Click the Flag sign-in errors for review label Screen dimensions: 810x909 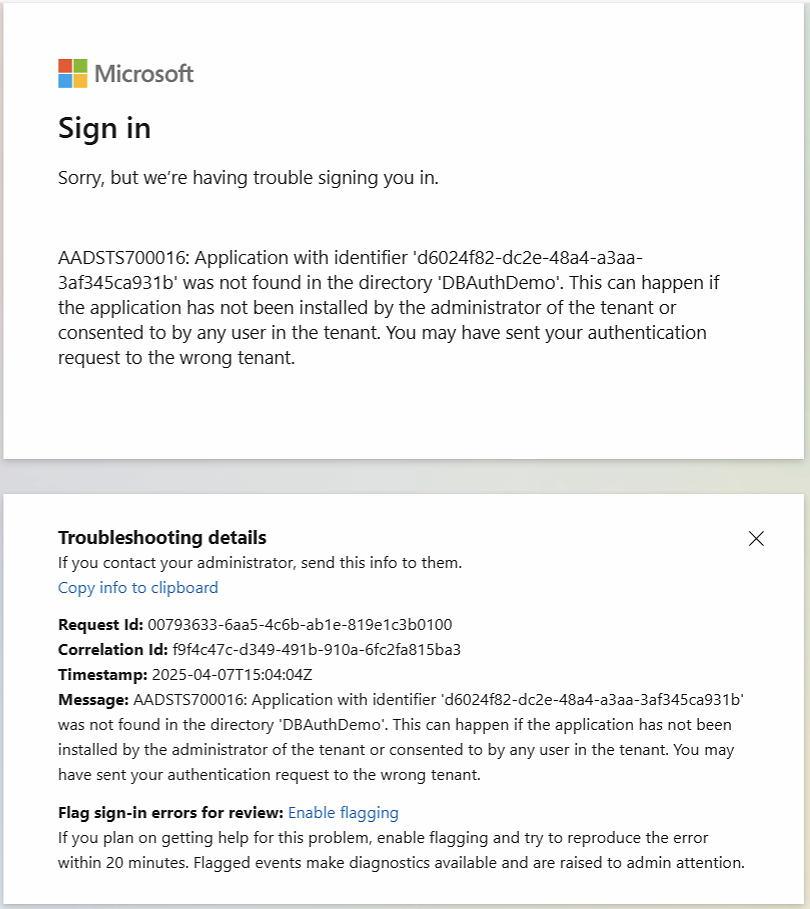[x=171, y=813]
